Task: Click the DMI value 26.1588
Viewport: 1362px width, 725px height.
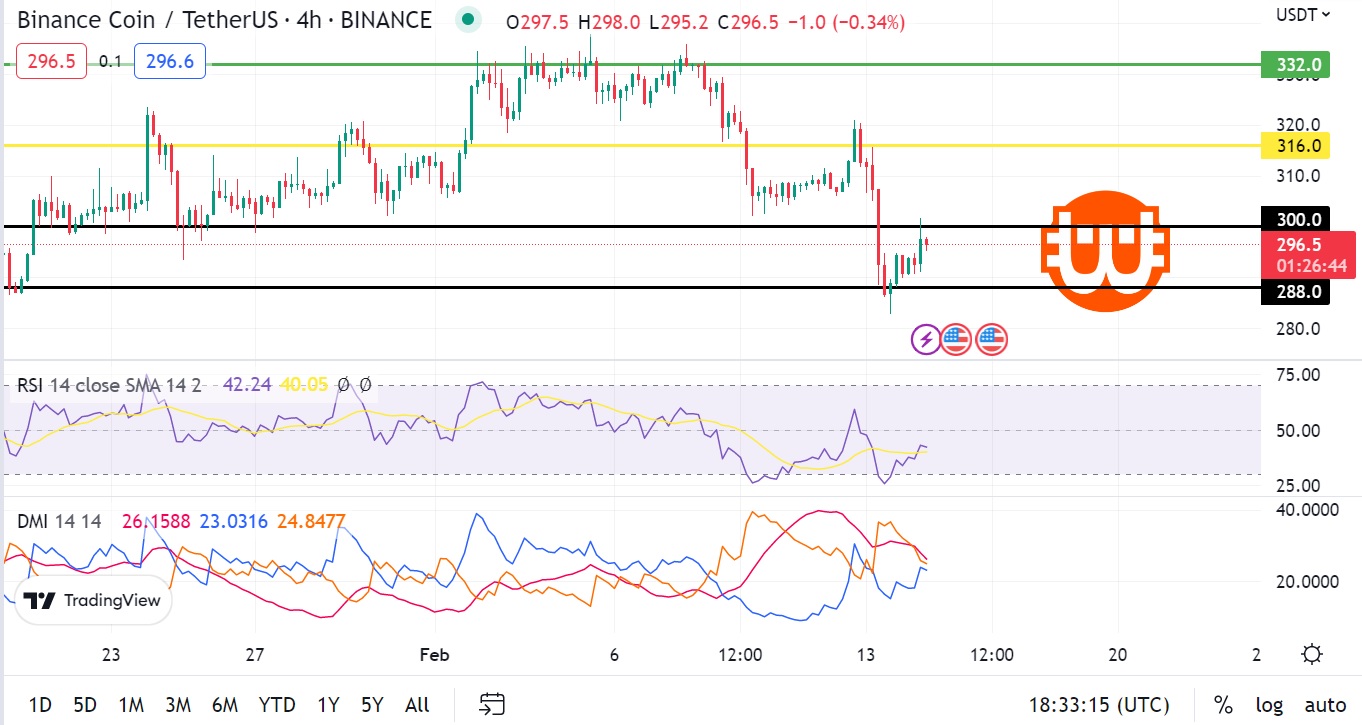Action: [x=157, y=521]
